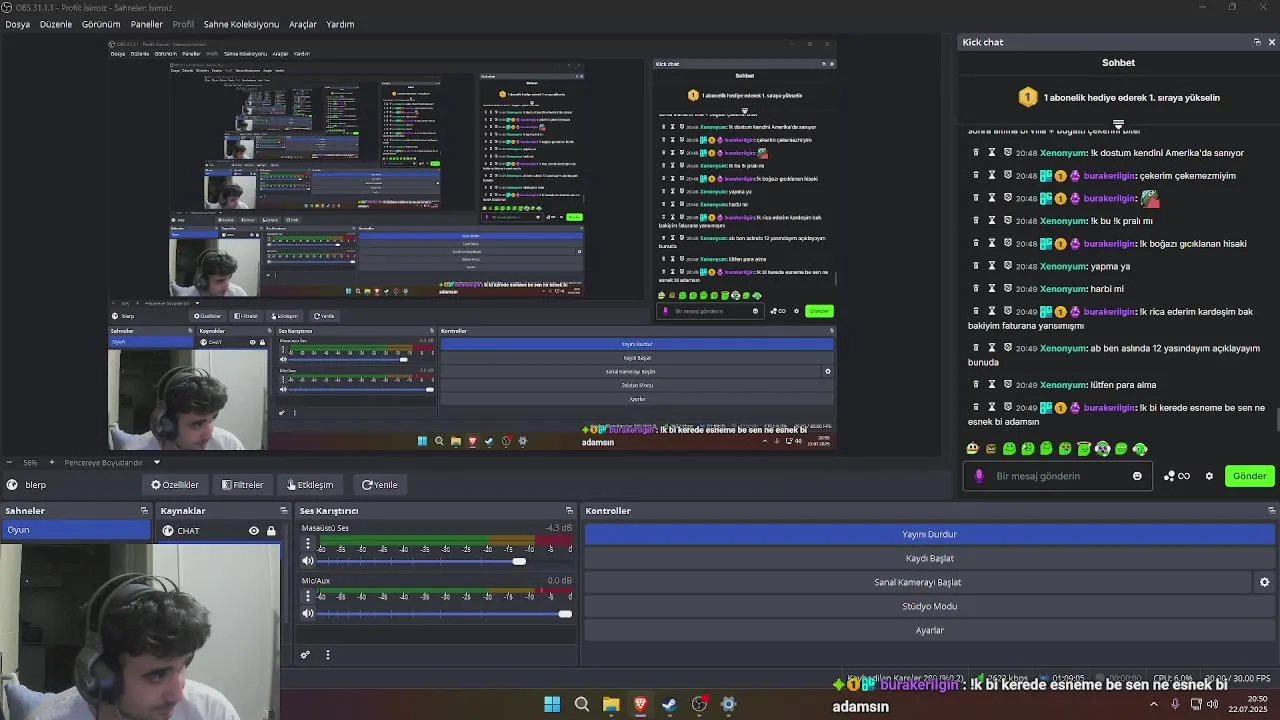Click the Özellikler source properties button
The width and height of the screenshot is (1280, 720).
[175, 485]
